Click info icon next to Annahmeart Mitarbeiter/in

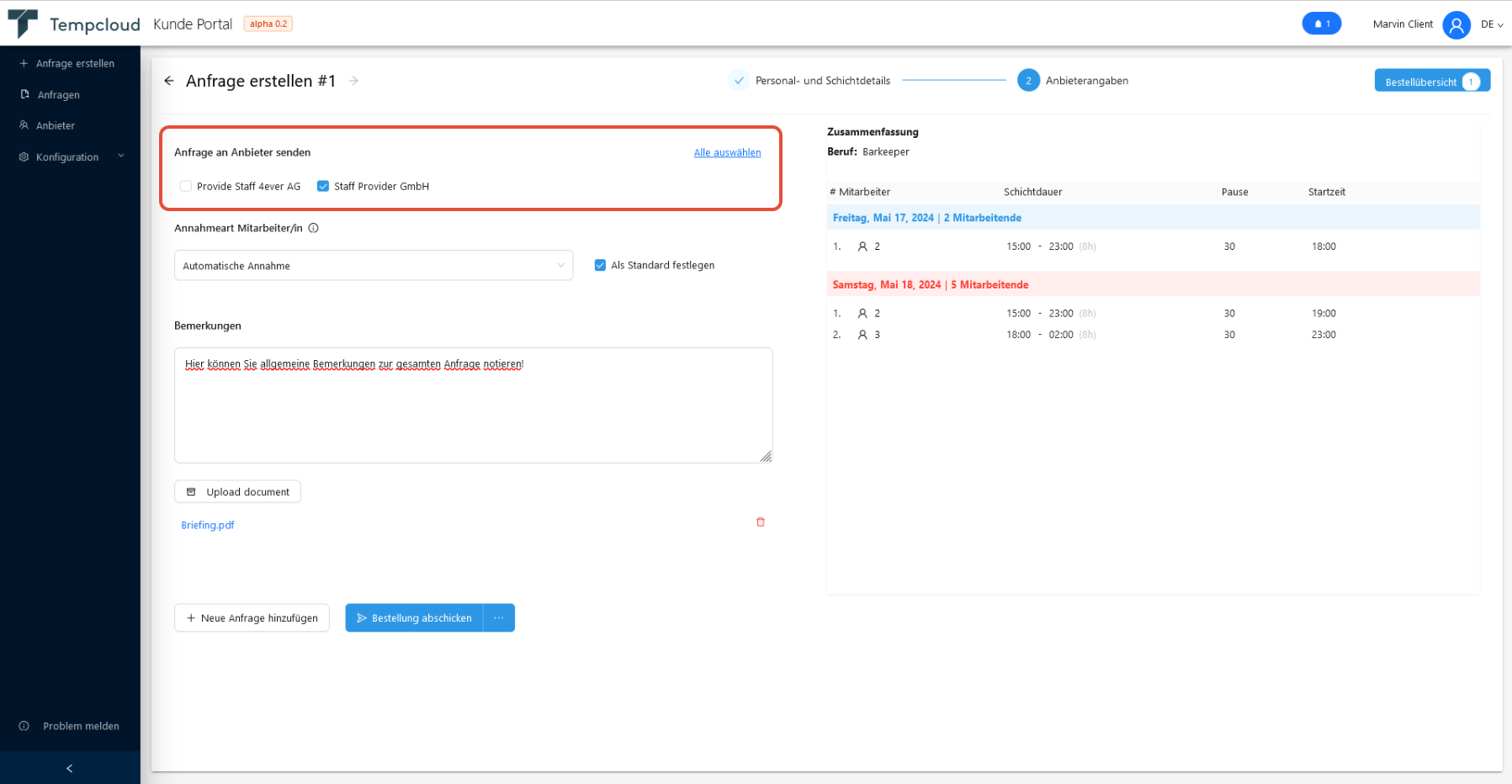tap(313, 228)
